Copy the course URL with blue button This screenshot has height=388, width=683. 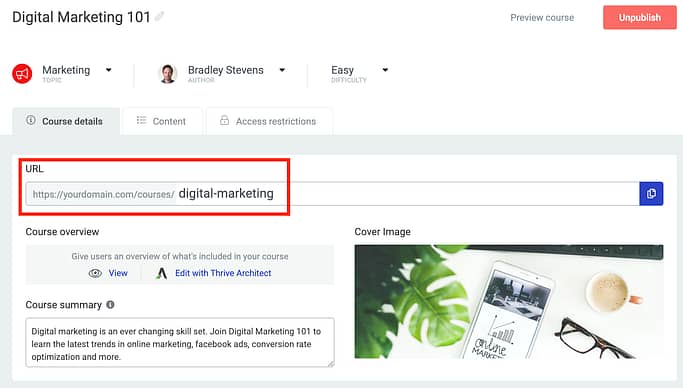tap(651, 193)
